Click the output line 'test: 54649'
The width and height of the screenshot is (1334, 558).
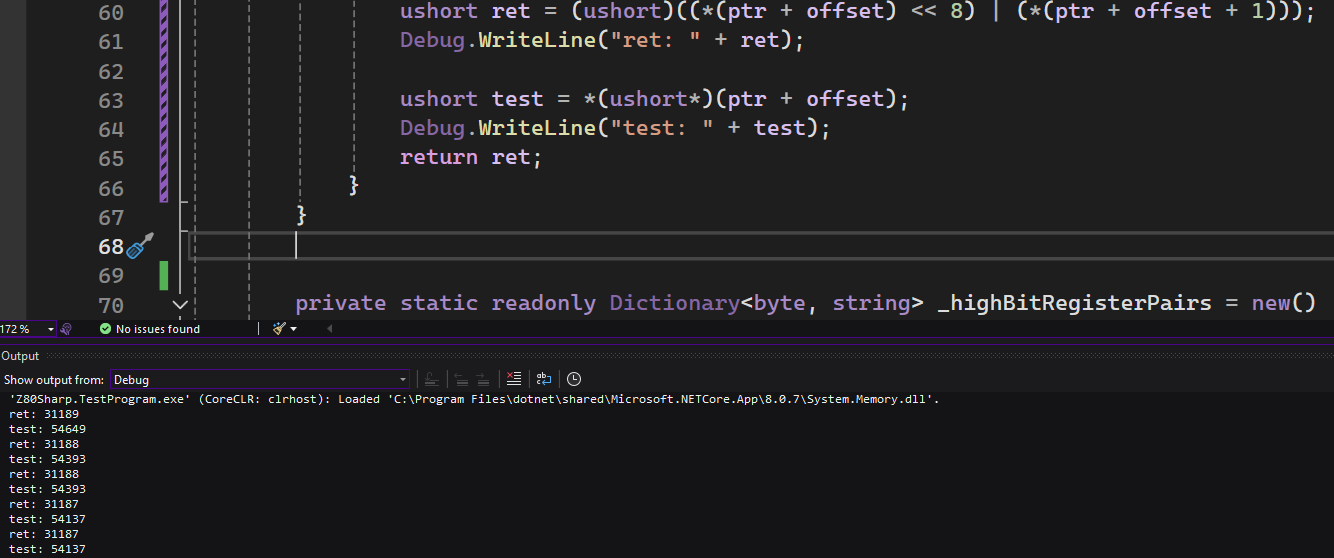tap(47, 429)
